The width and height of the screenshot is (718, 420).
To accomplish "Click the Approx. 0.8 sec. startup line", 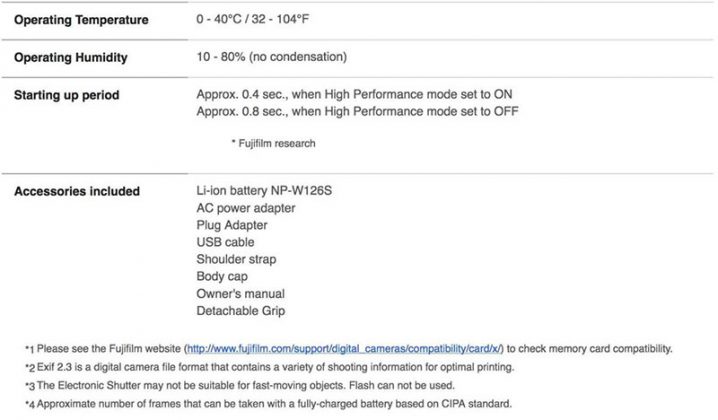I will tap(357, 111).
